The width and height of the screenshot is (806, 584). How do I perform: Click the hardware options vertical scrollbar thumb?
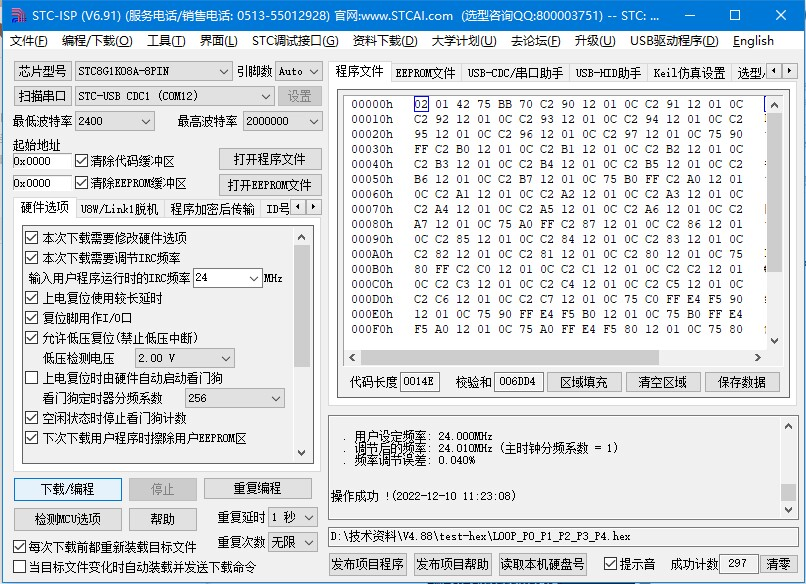302,306
